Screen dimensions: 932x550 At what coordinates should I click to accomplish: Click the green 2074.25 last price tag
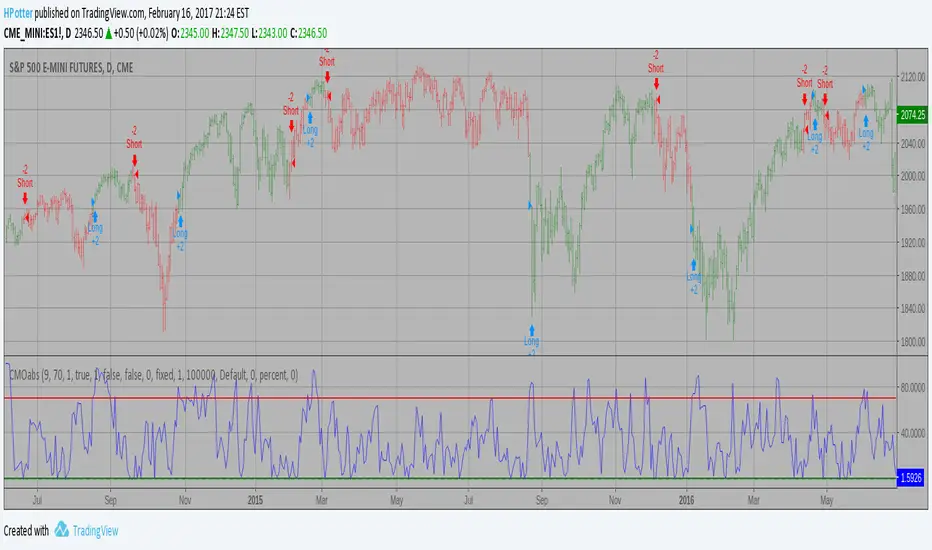[912, 115]
